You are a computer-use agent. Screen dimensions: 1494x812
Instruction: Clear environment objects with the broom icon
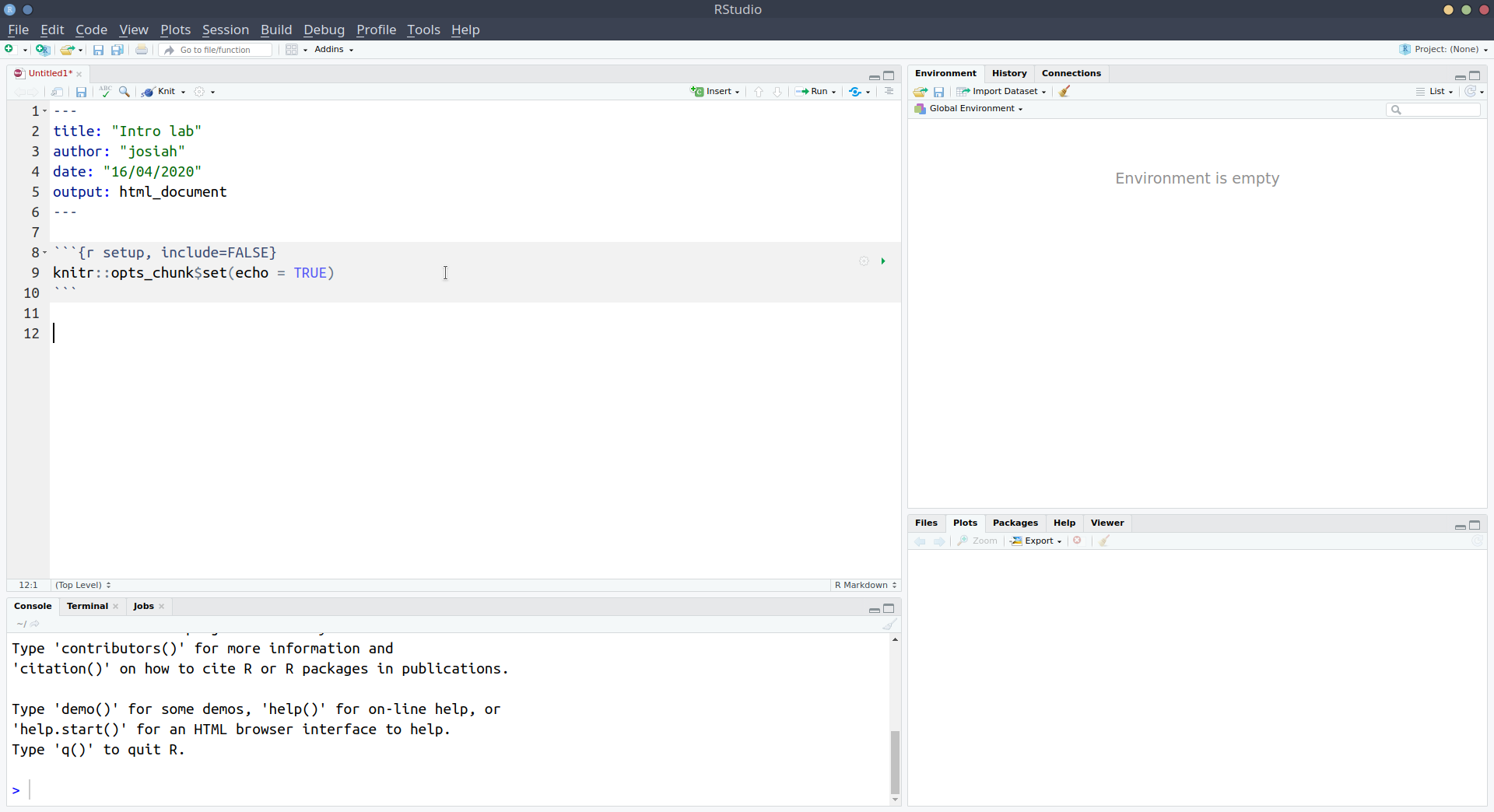(x=1064, y=92)
